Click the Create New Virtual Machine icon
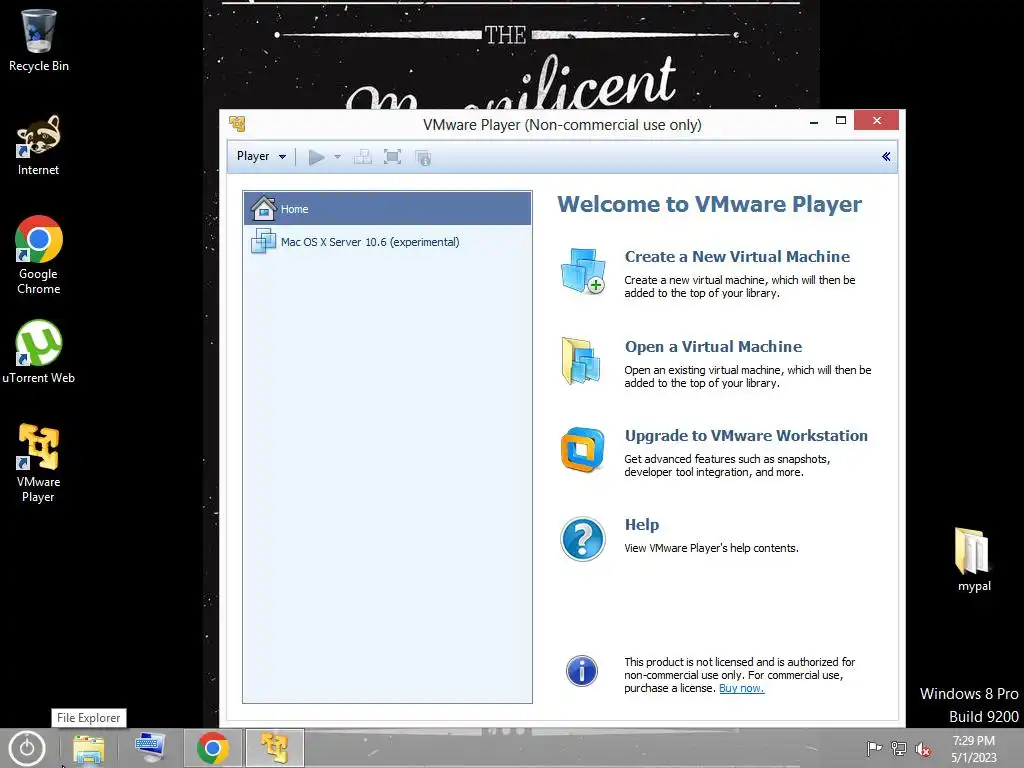This screenshot has height=768, width=1024. tap(583, 271)
